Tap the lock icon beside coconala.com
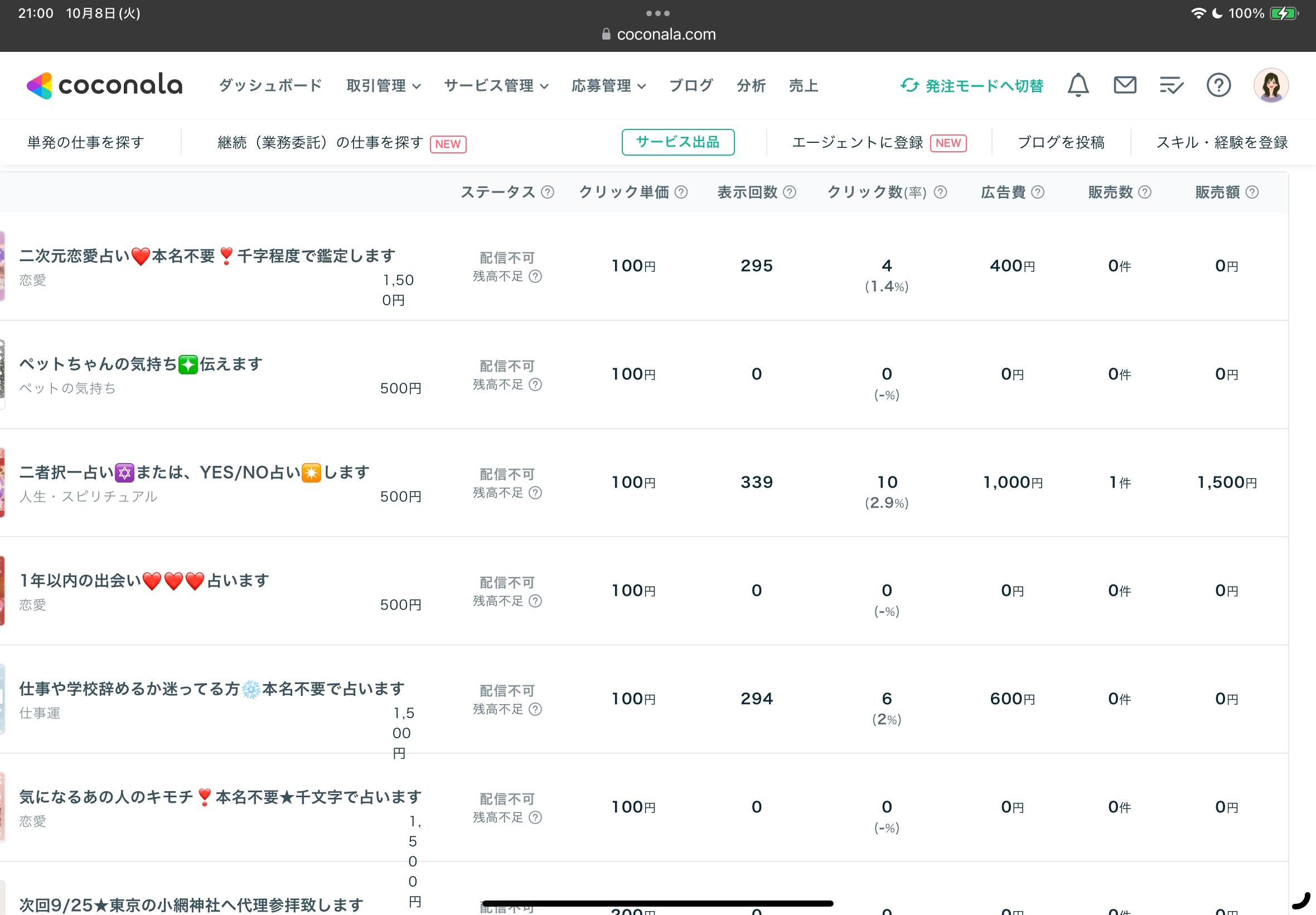 [606, 35]
